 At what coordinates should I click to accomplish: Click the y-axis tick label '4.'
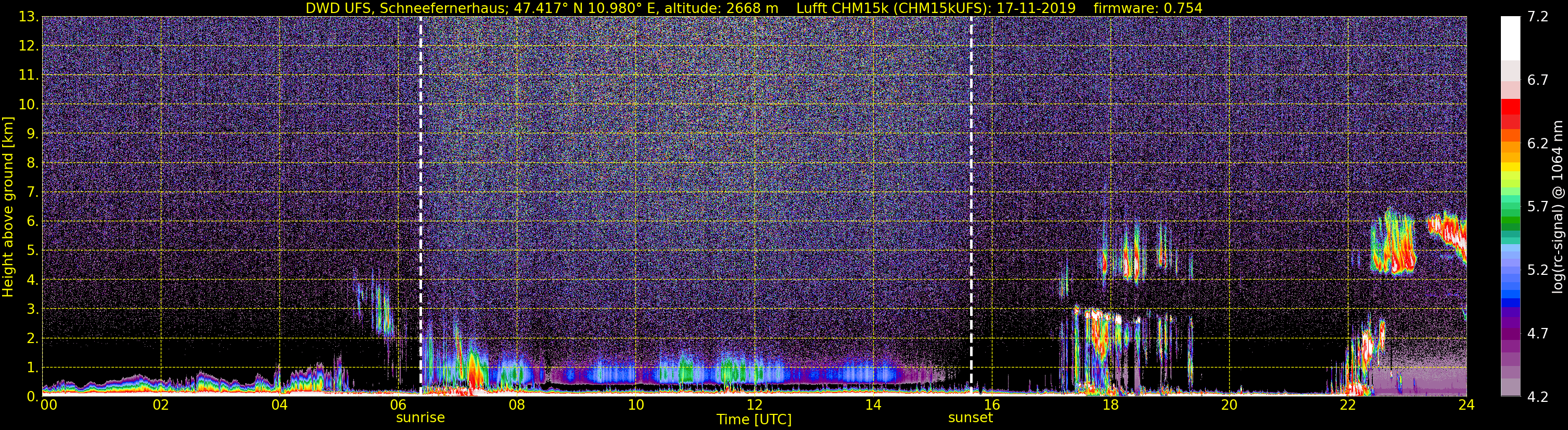33,280
